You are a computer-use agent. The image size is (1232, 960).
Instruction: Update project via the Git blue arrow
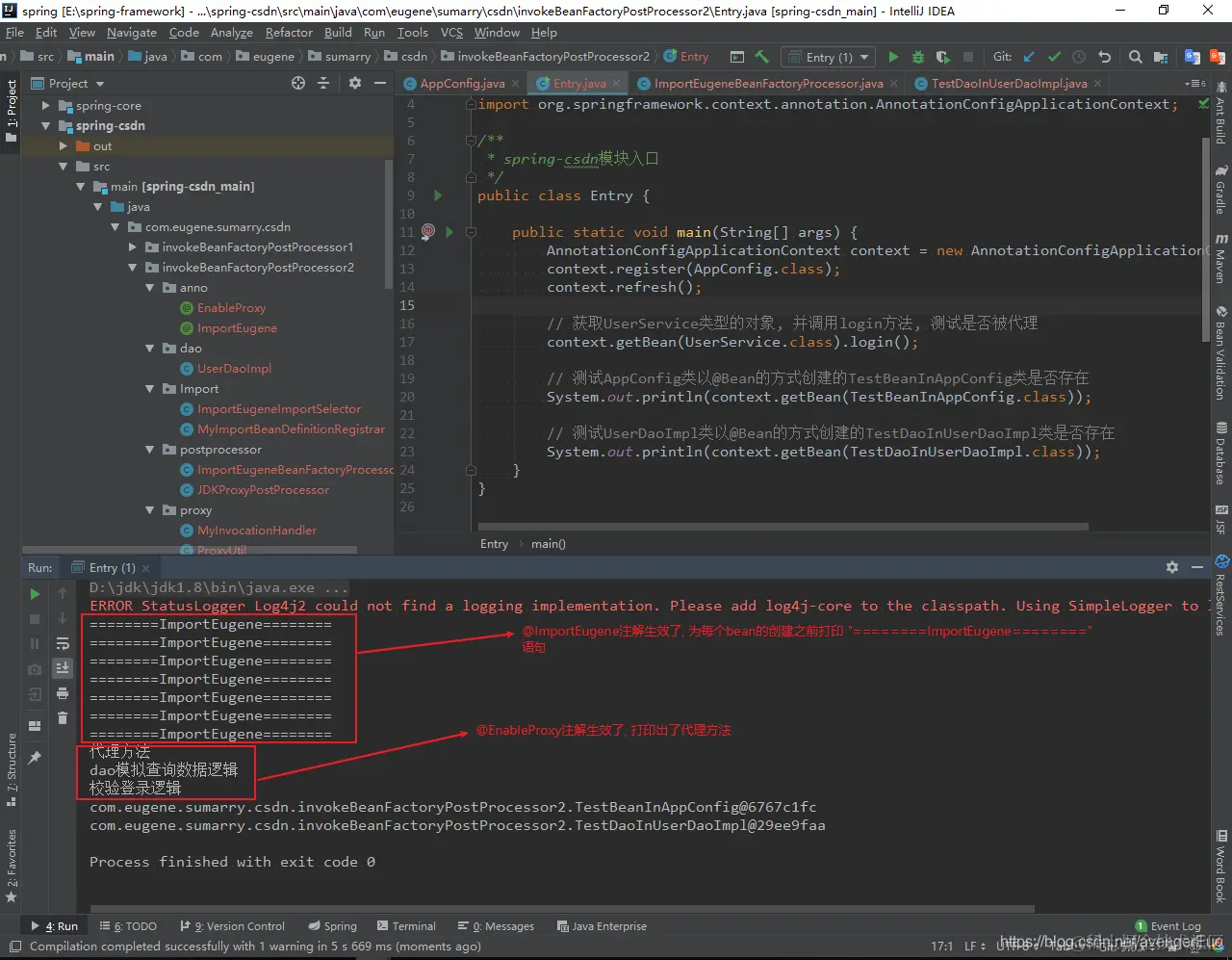pyautogui.click(x=1029, y=57)
